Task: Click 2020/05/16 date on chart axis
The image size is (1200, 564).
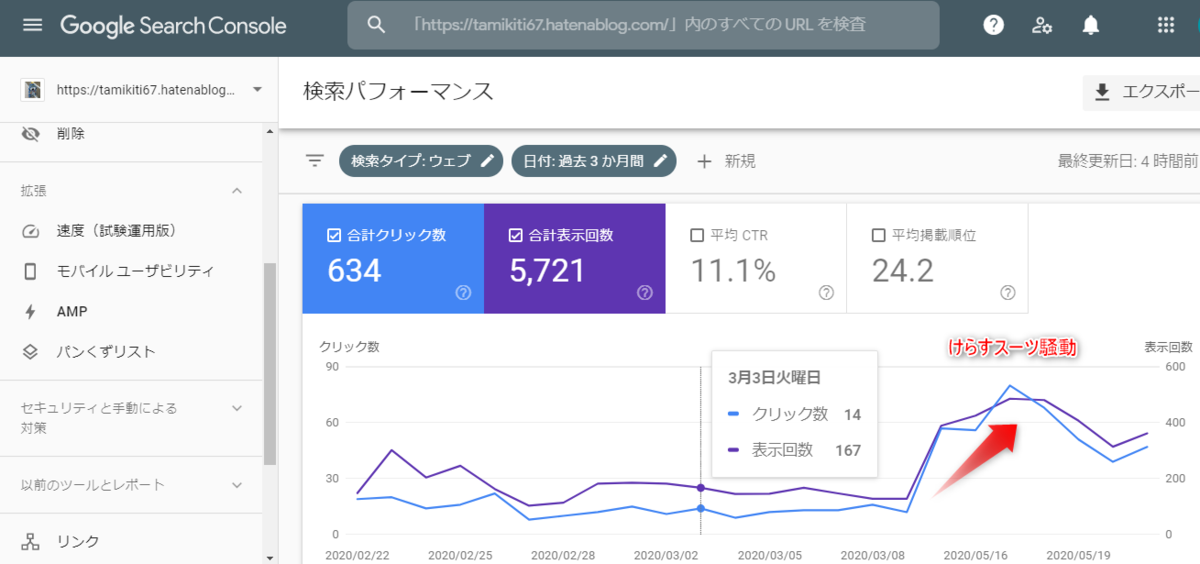Action: [x=975, y=555]
